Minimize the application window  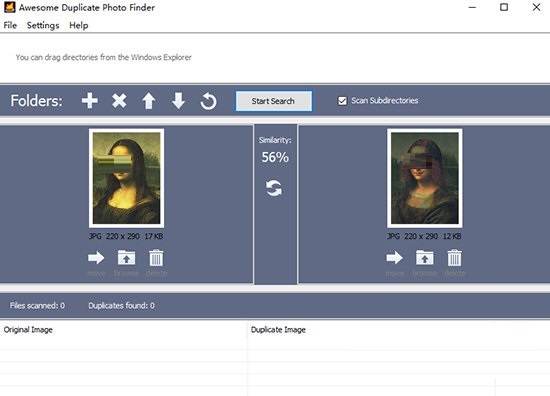[x=472, y=7]
